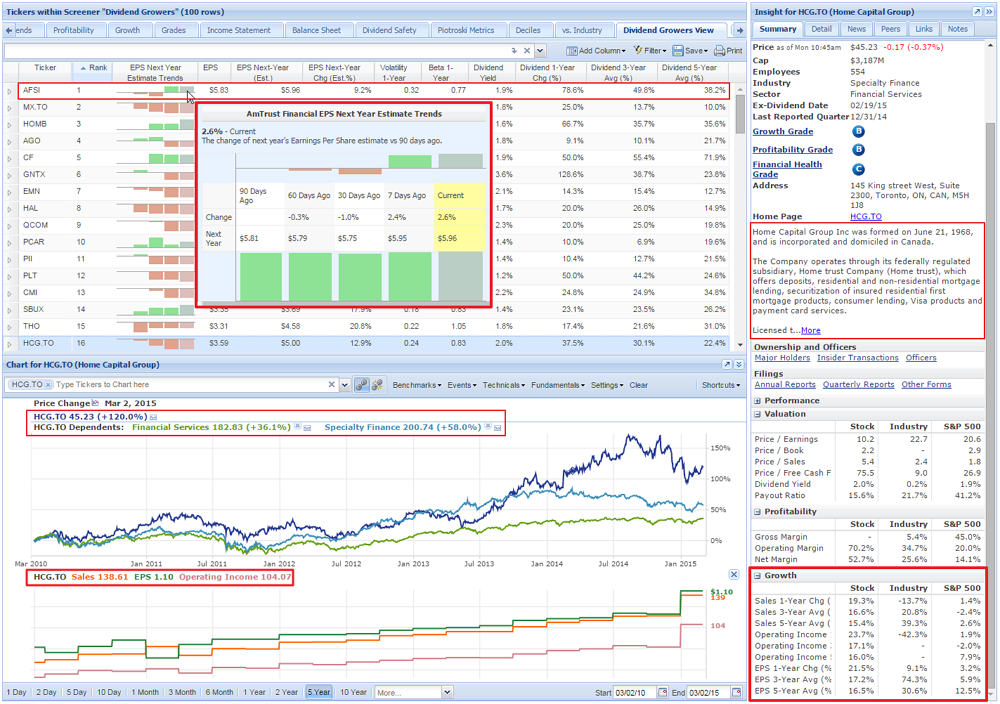Open the chart Settings dropdown
Screen dimensions: 1000x704
[x=607, y=385]
